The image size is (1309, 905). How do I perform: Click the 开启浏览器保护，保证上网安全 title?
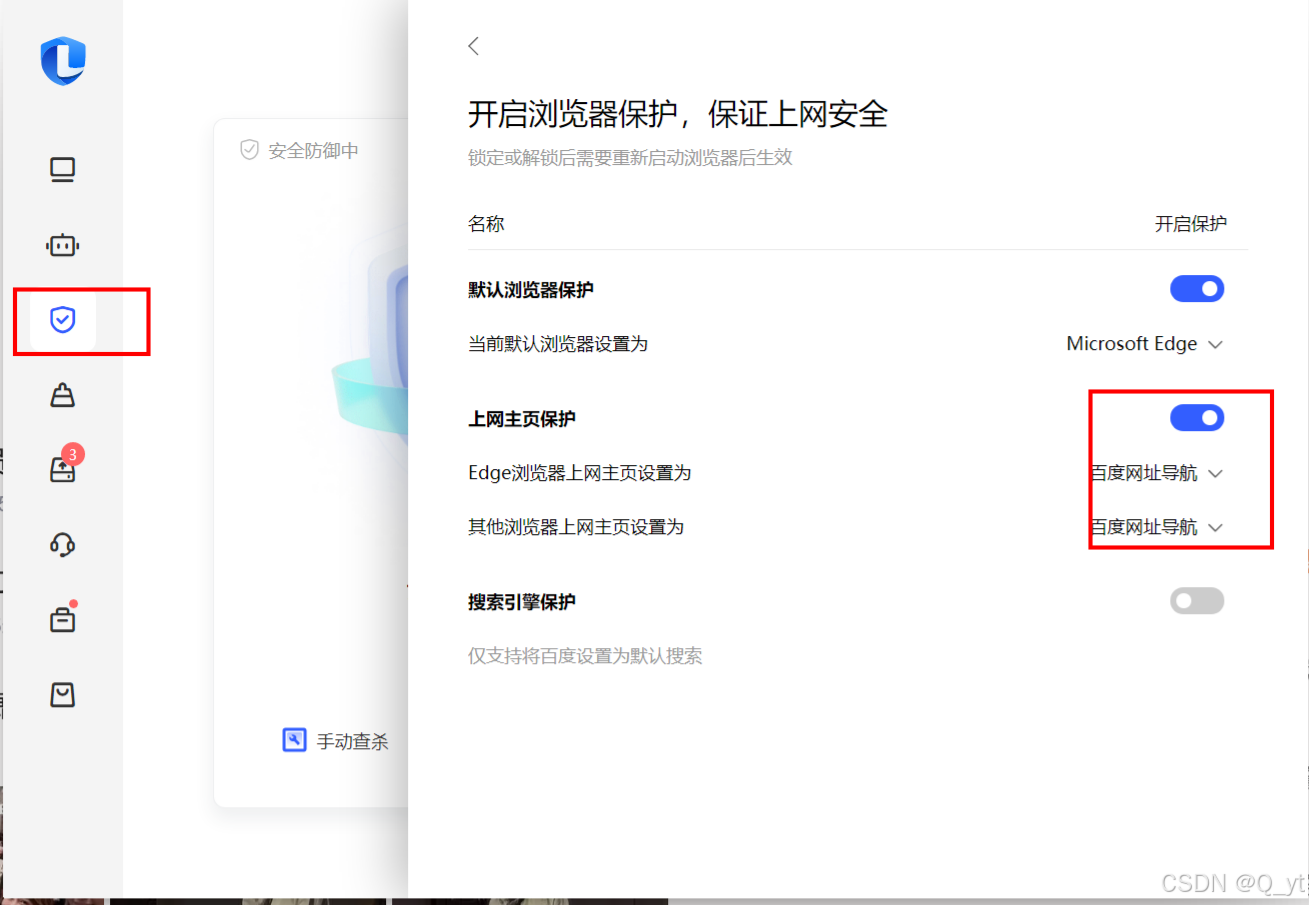click(678, 114)
